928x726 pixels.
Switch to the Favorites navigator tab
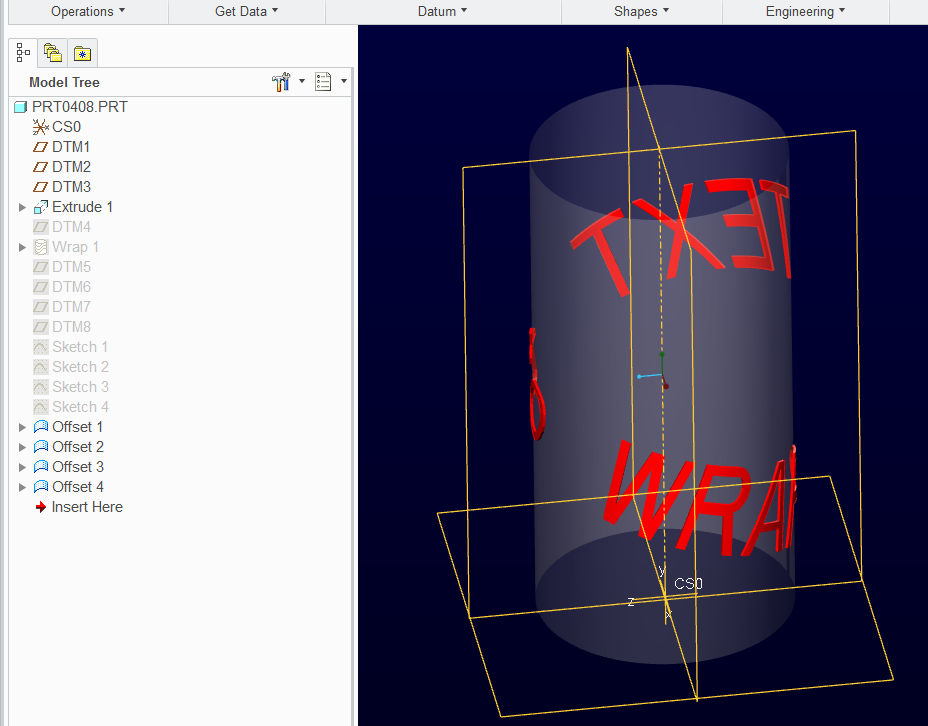[x=82, y=53]
